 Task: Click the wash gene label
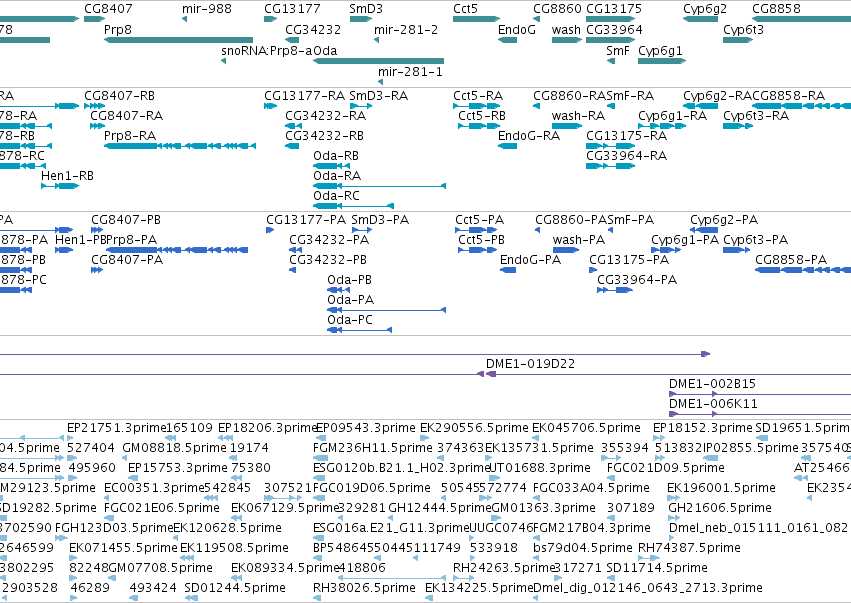coord(566,29)
